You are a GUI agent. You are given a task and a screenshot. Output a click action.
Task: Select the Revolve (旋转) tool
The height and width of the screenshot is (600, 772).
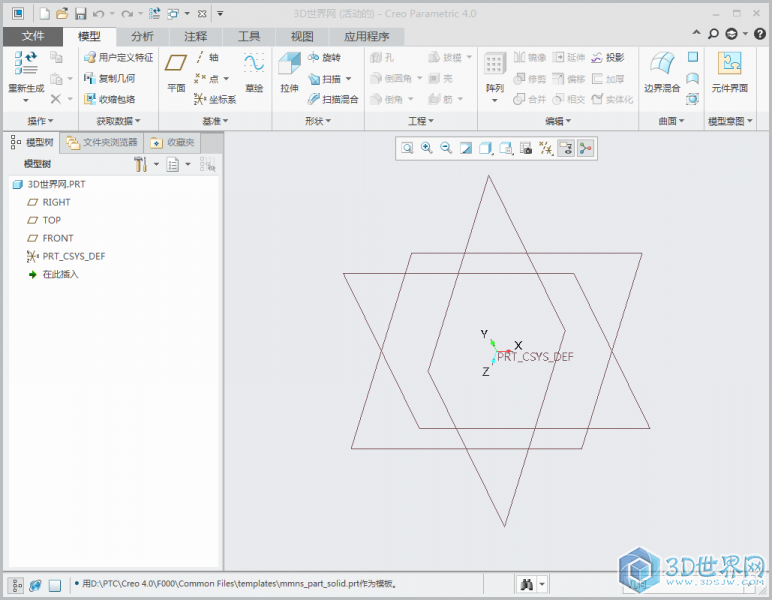tap(324, 58)
